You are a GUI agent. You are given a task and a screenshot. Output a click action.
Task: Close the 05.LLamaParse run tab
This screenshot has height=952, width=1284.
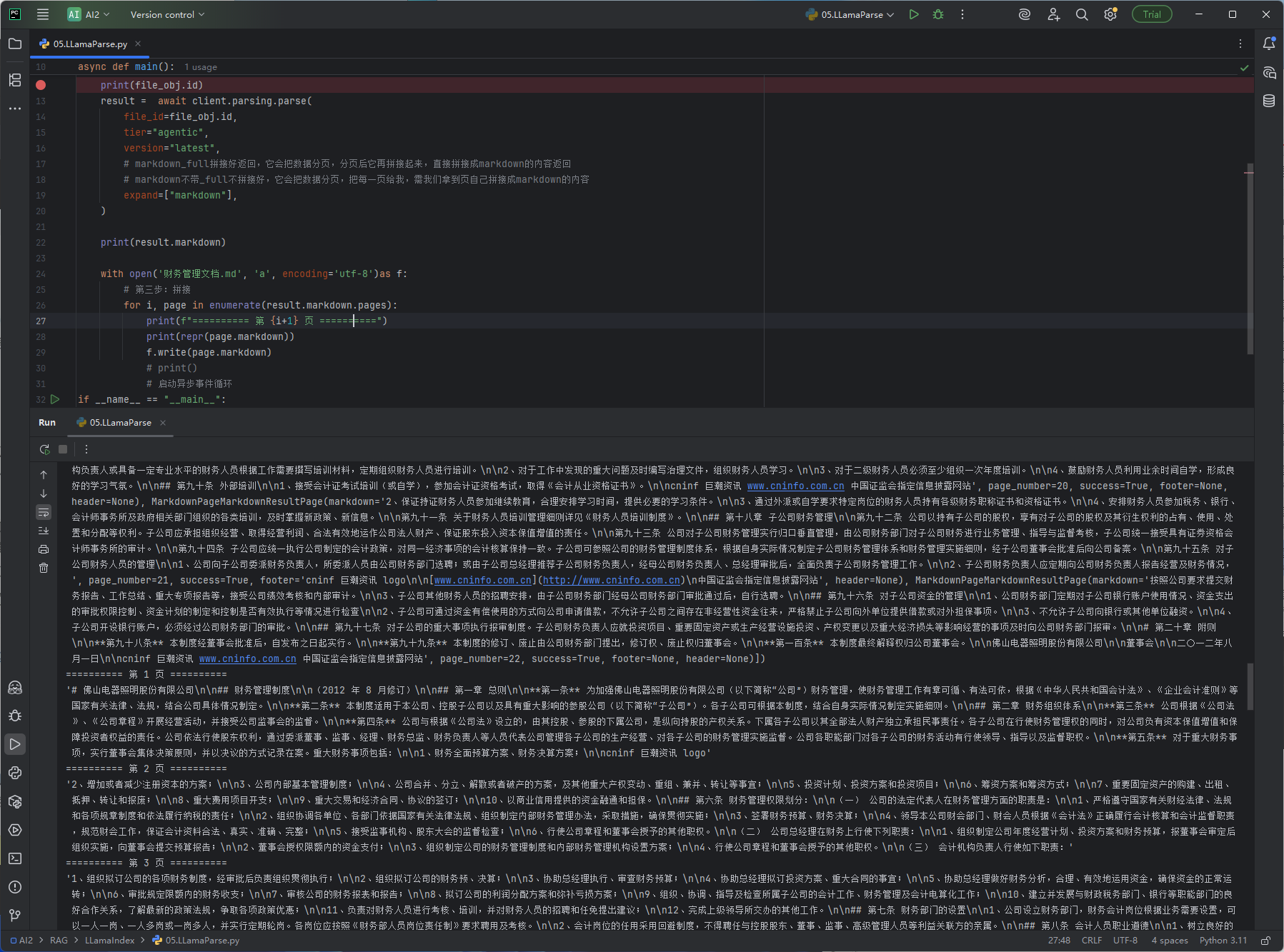(x=163, y=423)
